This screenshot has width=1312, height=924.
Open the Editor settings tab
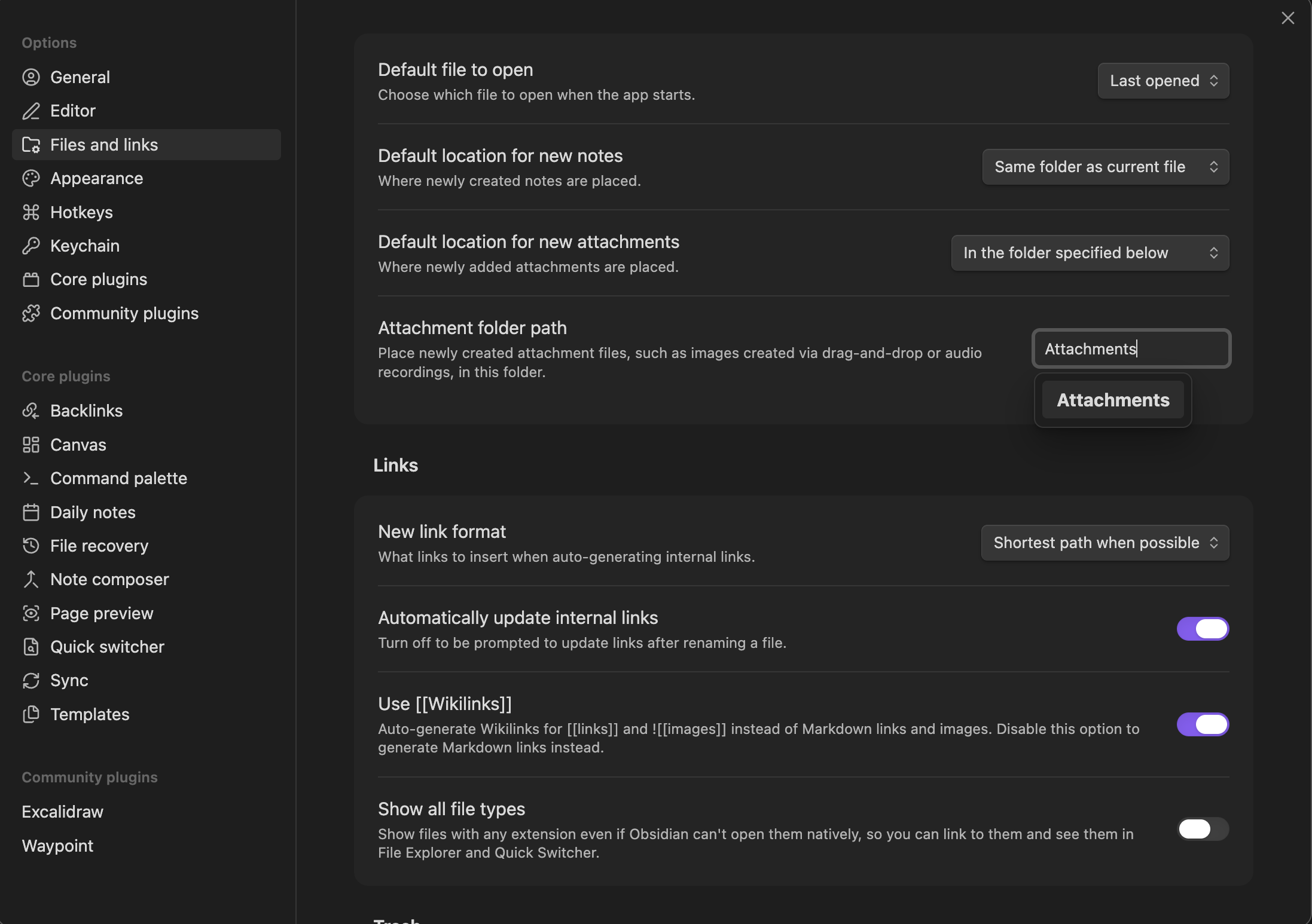pyautogui.click(x=73, y=111)
